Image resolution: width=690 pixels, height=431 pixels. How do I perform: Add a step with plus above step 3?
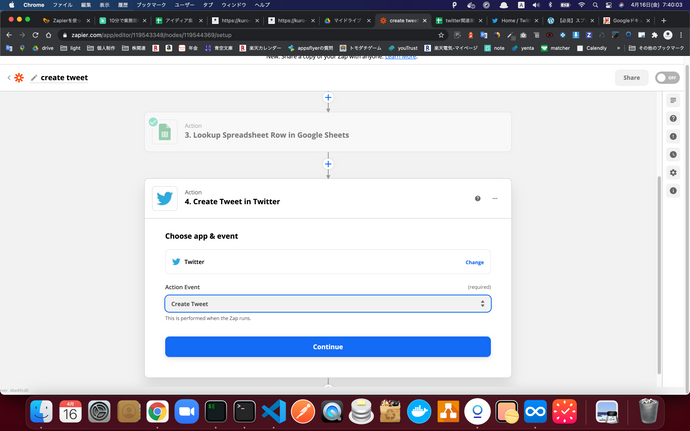click(328, 97)
